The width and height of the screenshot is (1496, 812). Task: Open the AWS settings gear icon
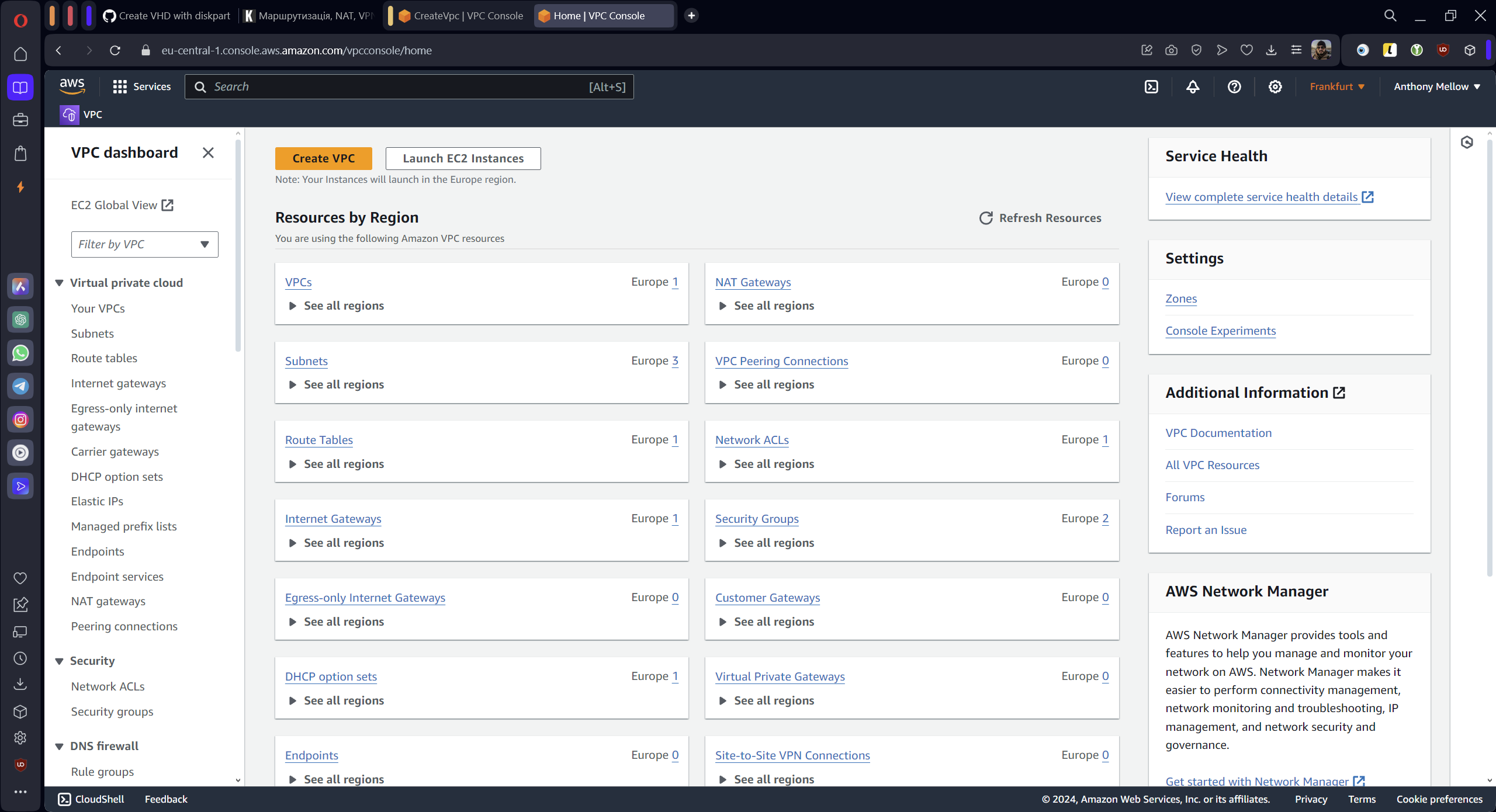pyautogui.click(x=1275, y=87)
